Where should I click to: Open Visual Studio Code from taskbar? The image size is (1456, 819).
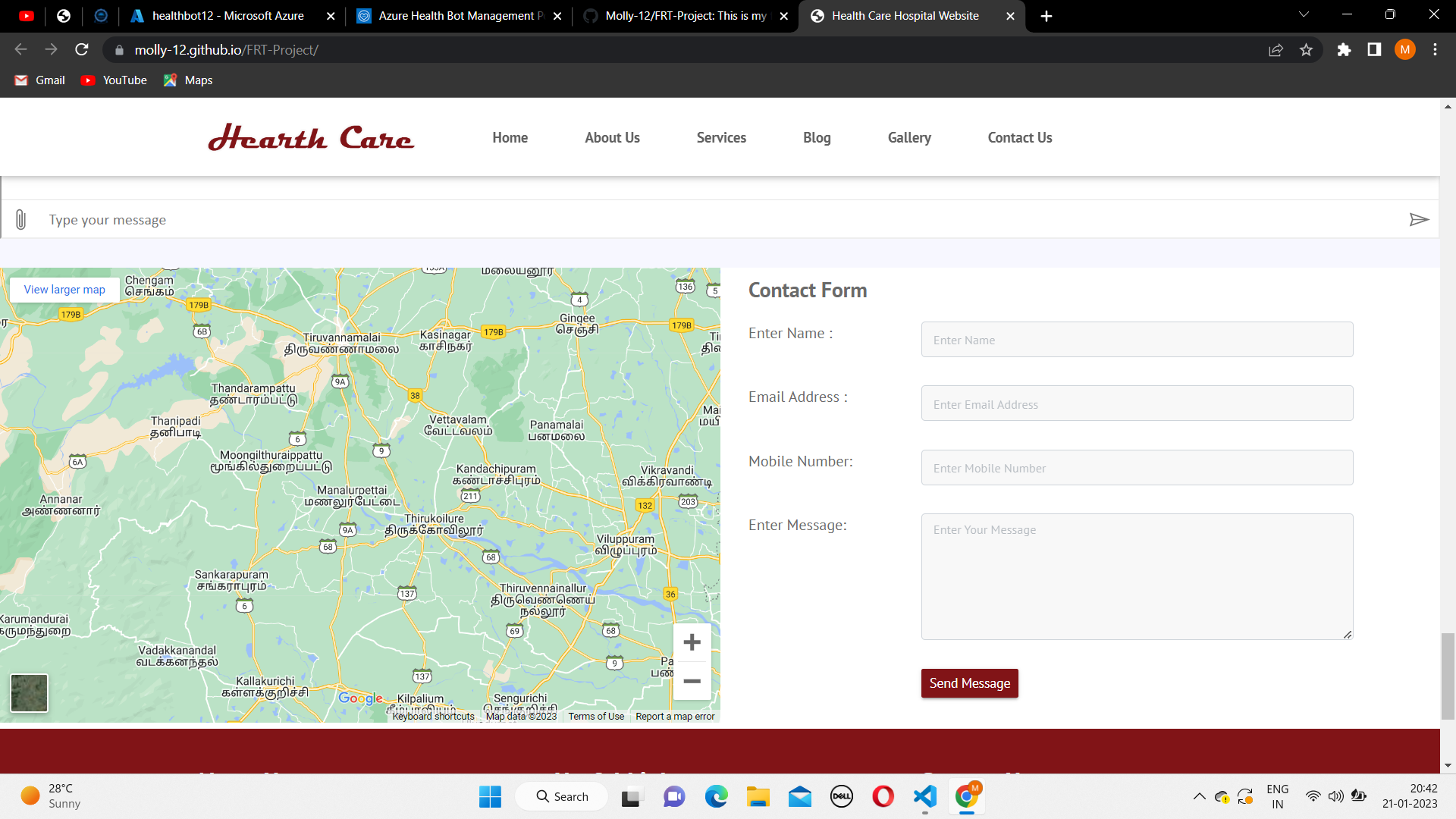click(x=925, y=796)
